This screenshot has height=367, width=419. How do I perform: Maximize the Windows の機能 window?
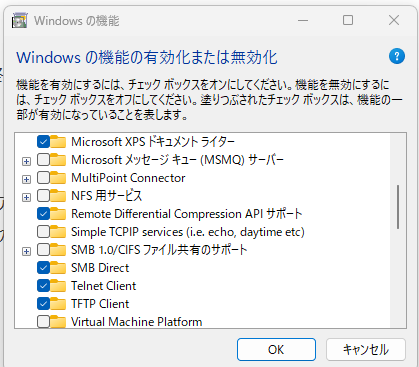coord(348,20)
